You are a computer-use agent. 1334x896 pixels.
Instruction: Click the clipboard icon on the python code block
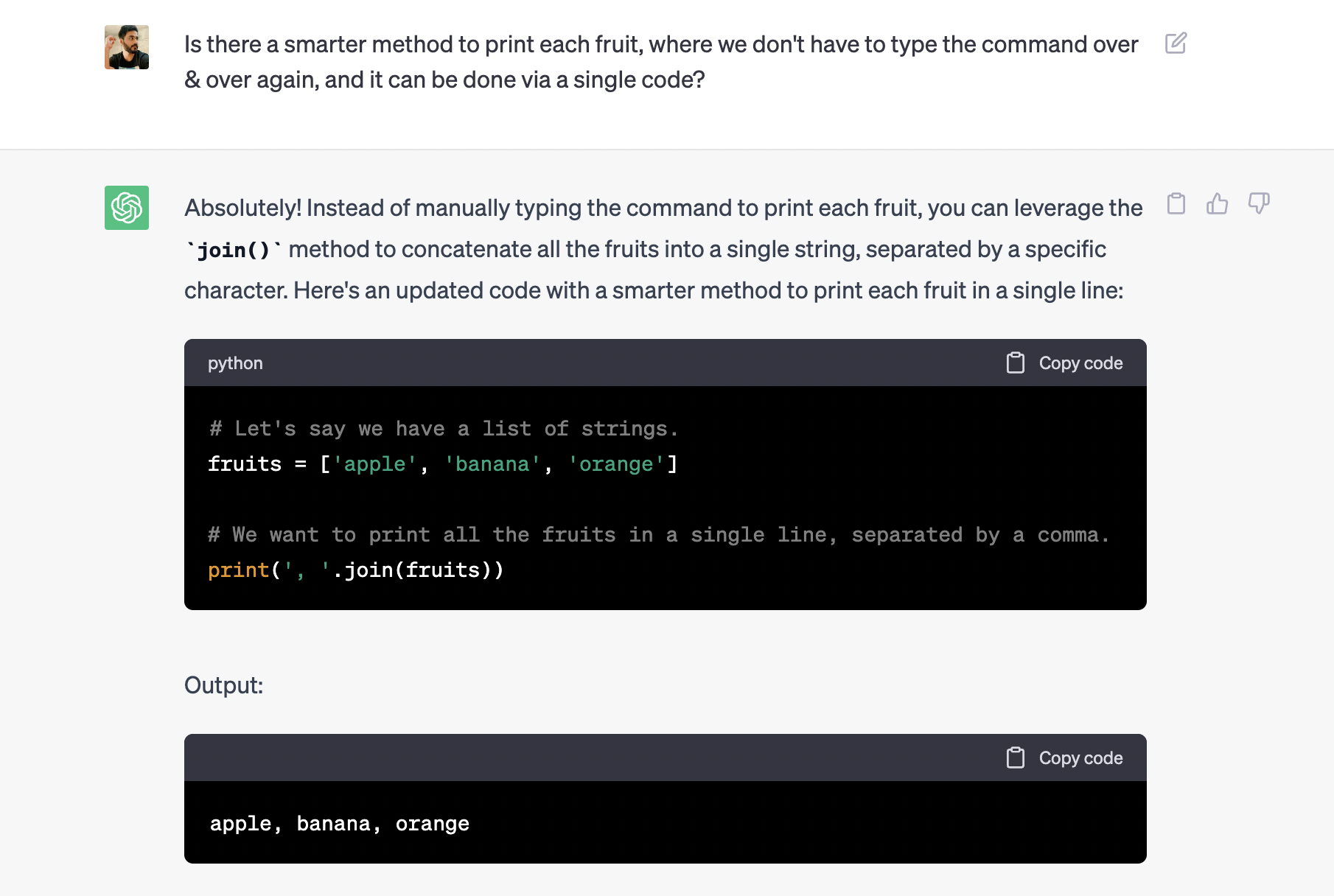pos(1016,363)
